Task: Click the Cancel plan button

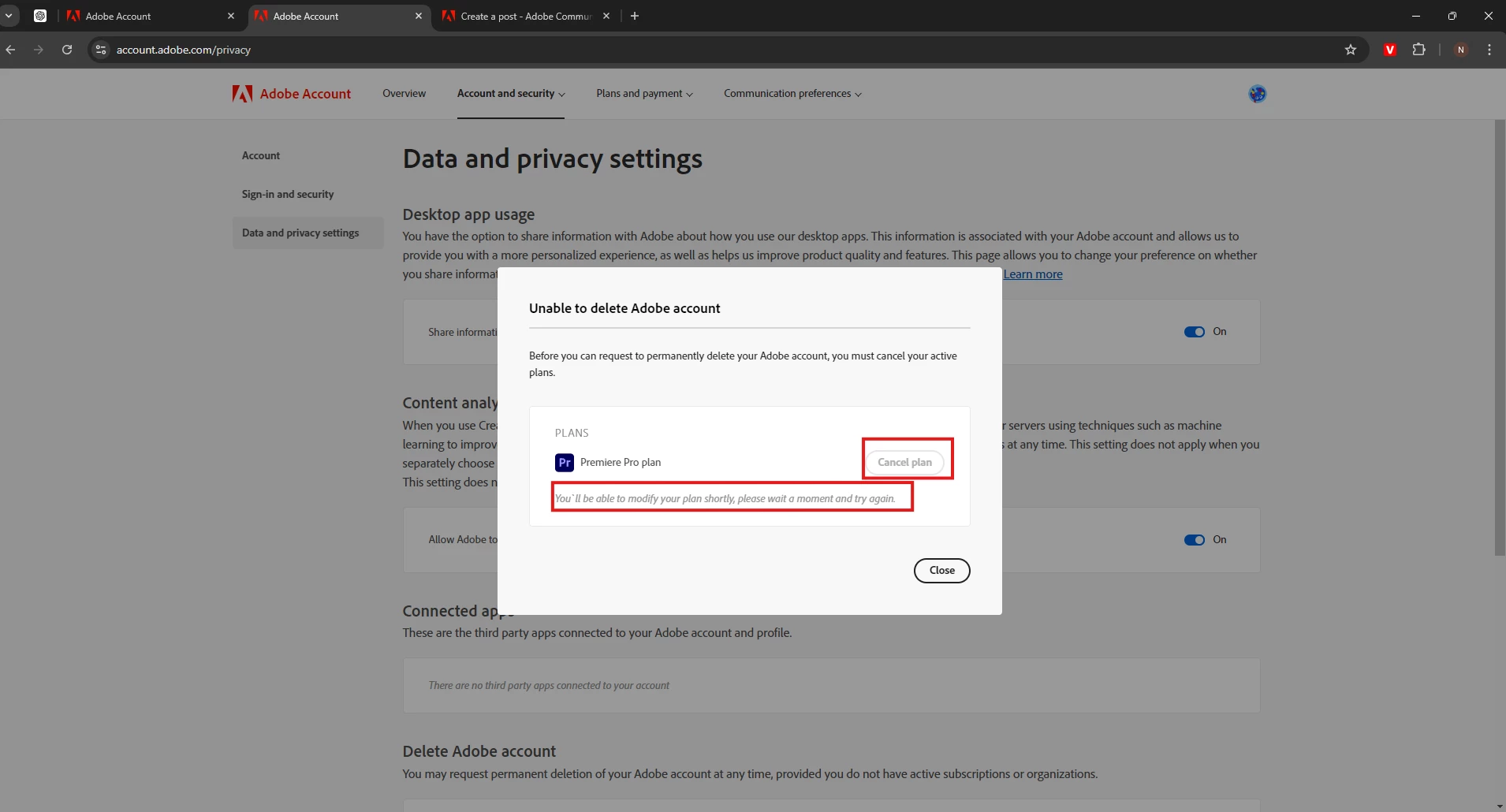Action: pos(905,463)
